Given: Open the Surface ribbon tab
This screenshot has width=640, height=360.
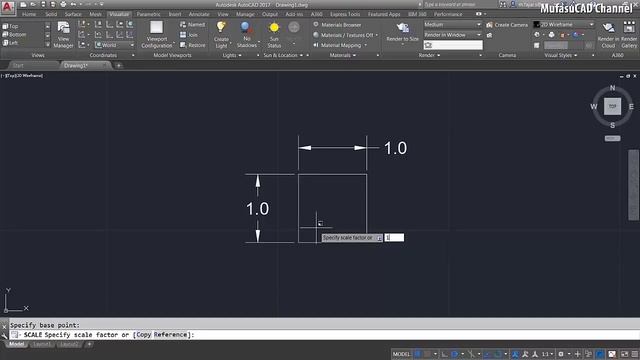Looking at the screenshot, I should (73, 14).
